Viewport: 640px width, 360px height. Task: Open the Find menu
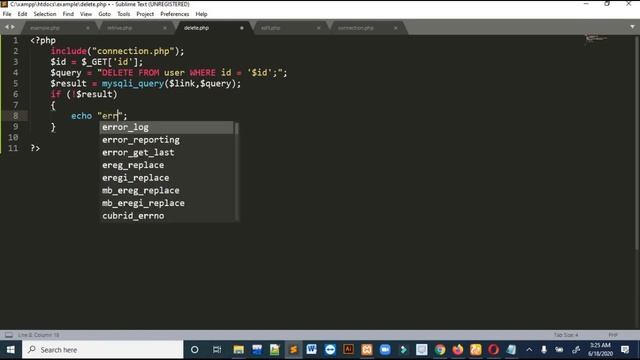68,14
